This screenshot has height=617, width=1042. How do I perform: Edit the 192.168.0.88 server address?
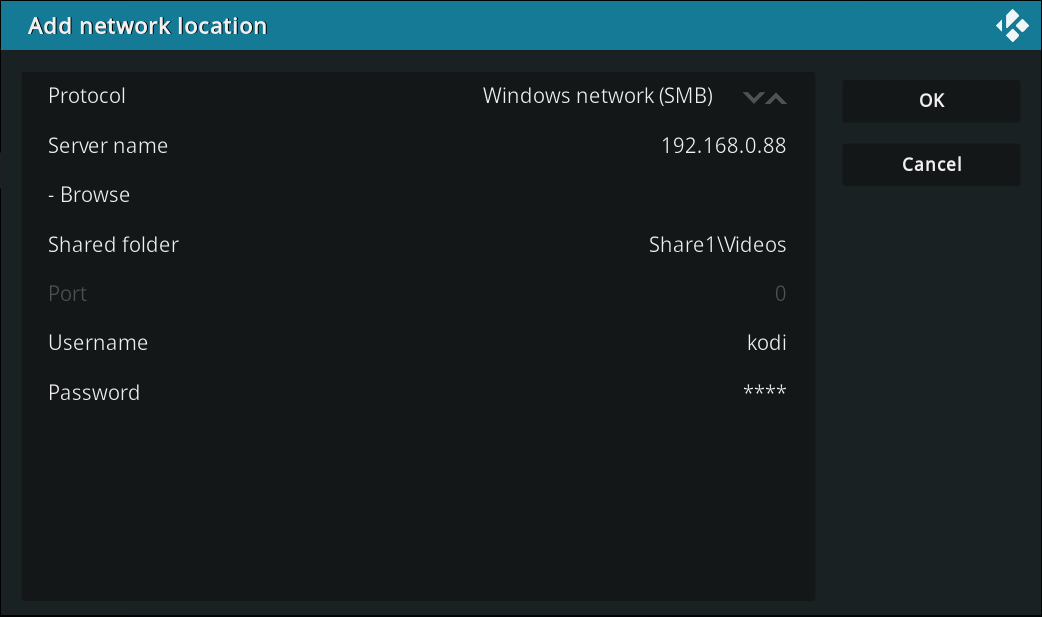click(723, 146)
